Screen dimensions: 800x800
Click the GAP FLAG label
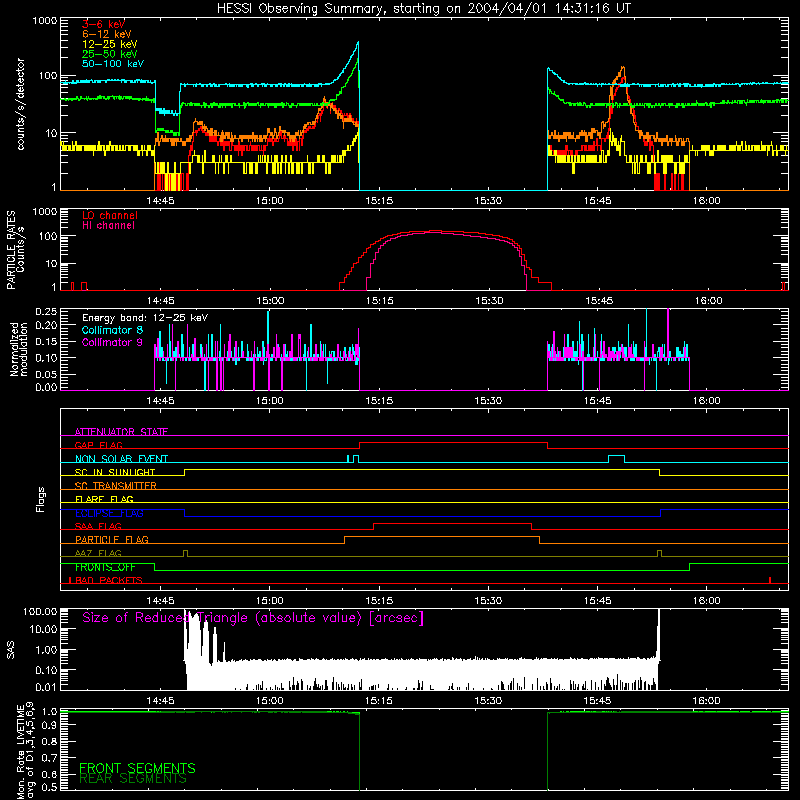tap(98, 445)
